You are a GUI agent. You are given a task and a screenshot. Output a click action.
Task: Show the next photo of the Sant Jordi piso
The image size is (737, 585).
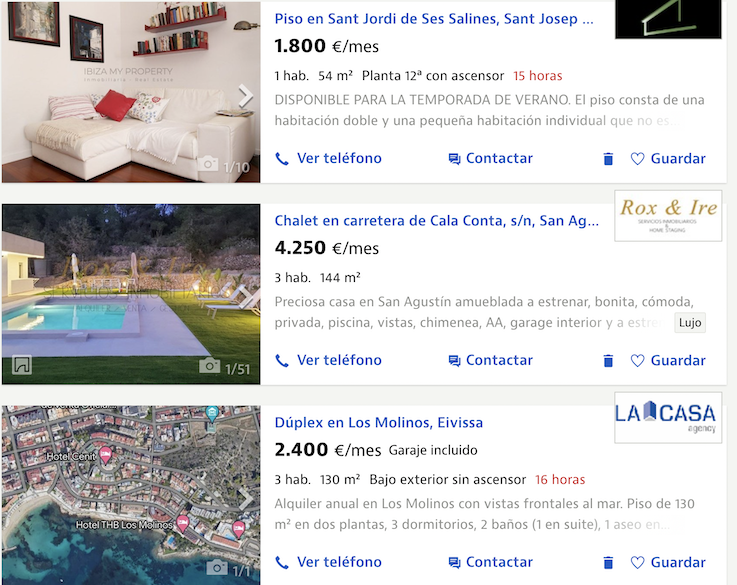click(x=245, y=96)
